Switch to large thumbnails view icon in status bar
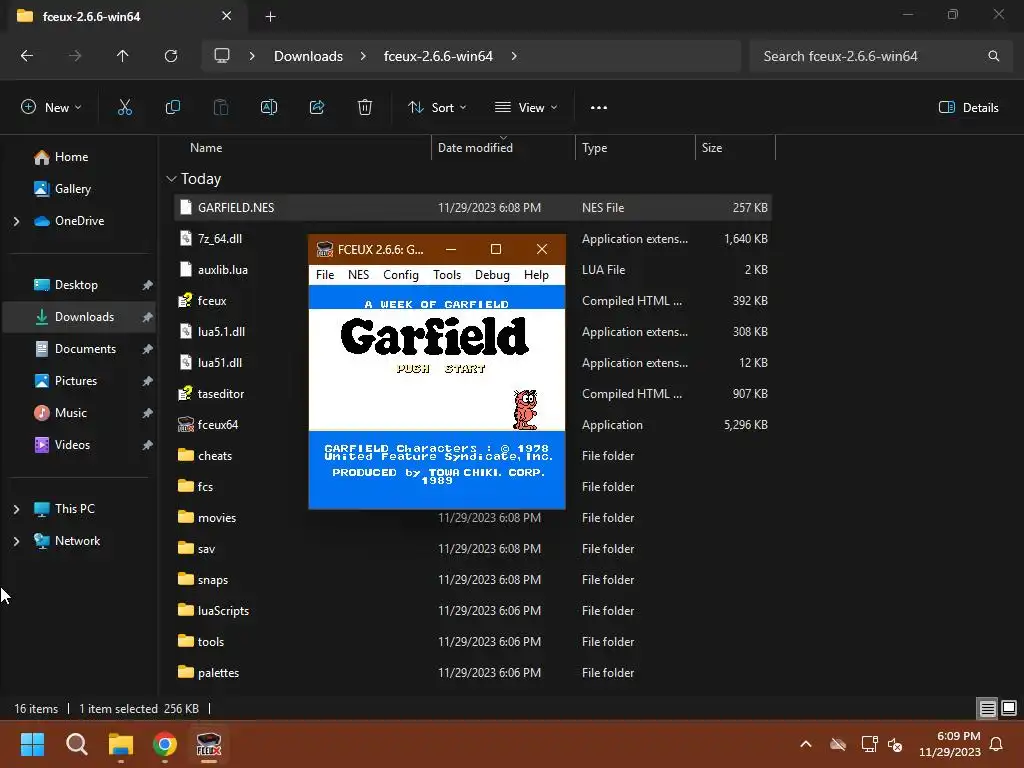The height and width of the screenshot is (768, 1024). tap(1009, 709)
